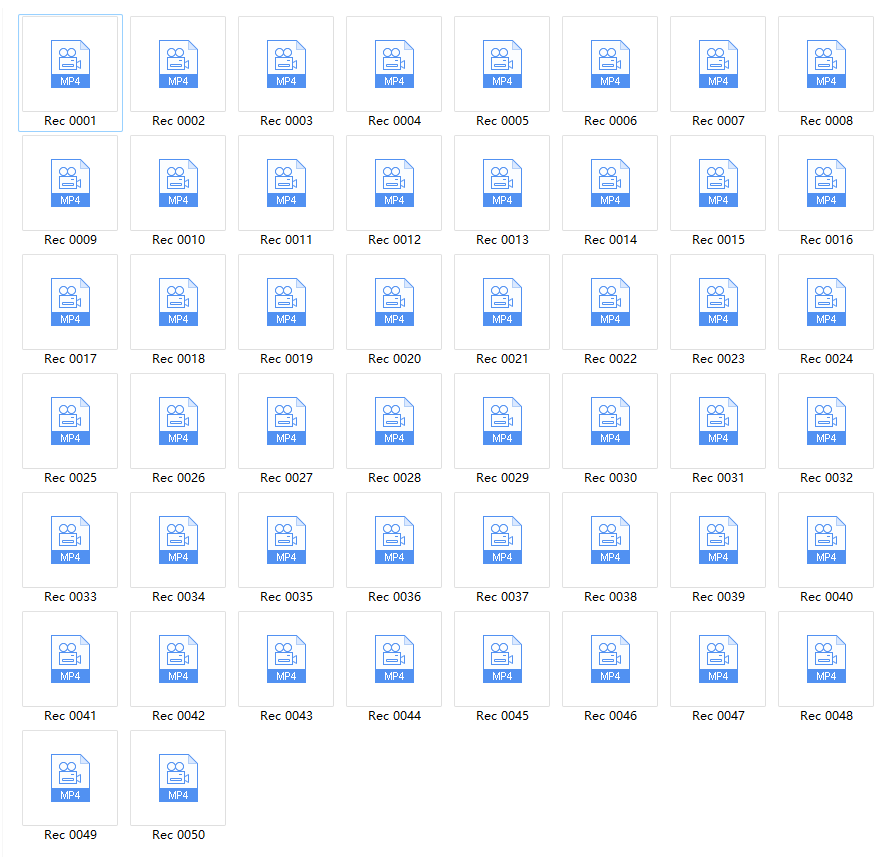Select the Rec 0027 MP4 file icon
Image resolution: width=882 pixels, height=857 pixels.
tap(286, 421)
